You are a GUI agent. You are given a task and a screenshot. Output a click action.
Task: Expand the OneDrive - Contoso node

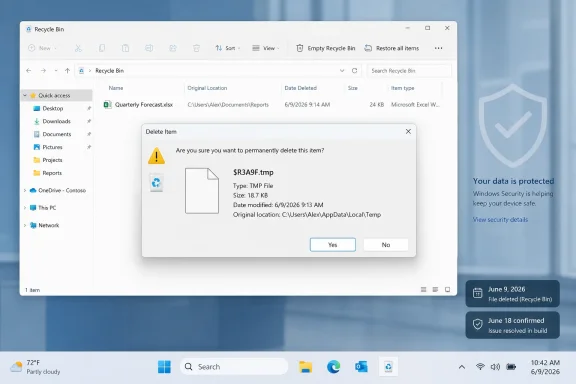25,190
